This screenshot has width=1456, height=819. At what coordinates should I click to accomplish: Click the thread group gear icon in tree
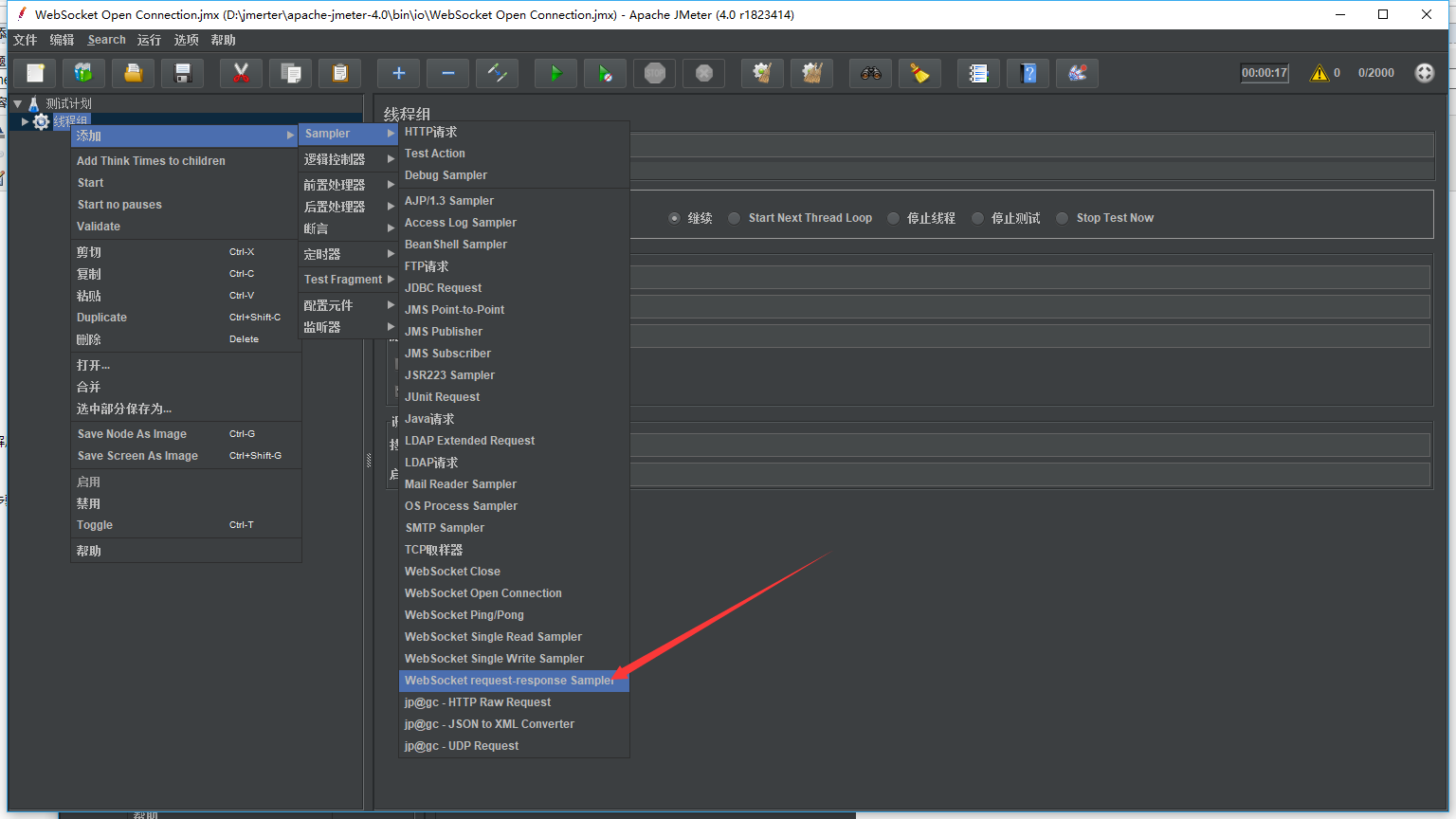(41, 121)
